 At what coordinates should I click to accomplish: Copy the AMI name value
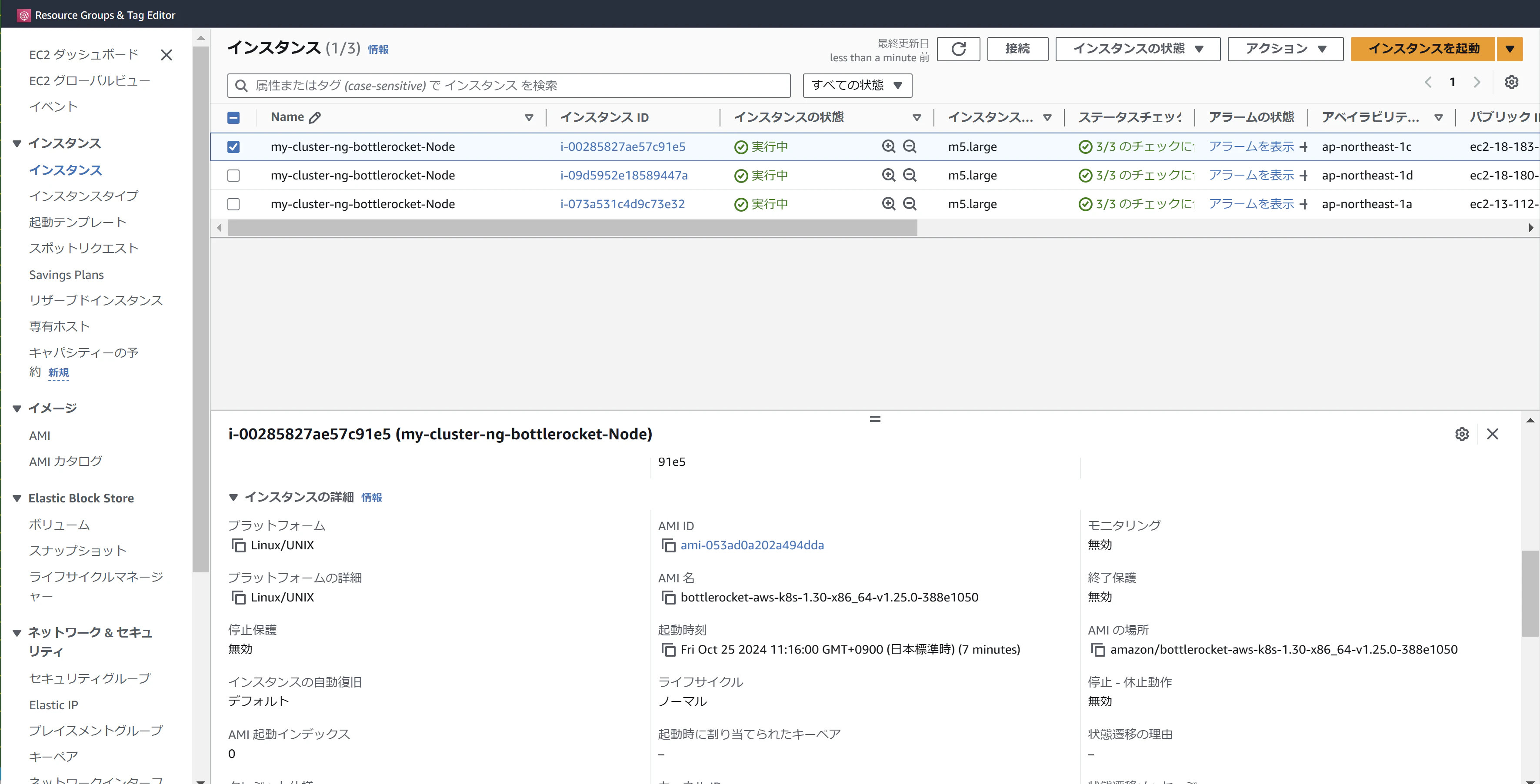pos(668,598)
